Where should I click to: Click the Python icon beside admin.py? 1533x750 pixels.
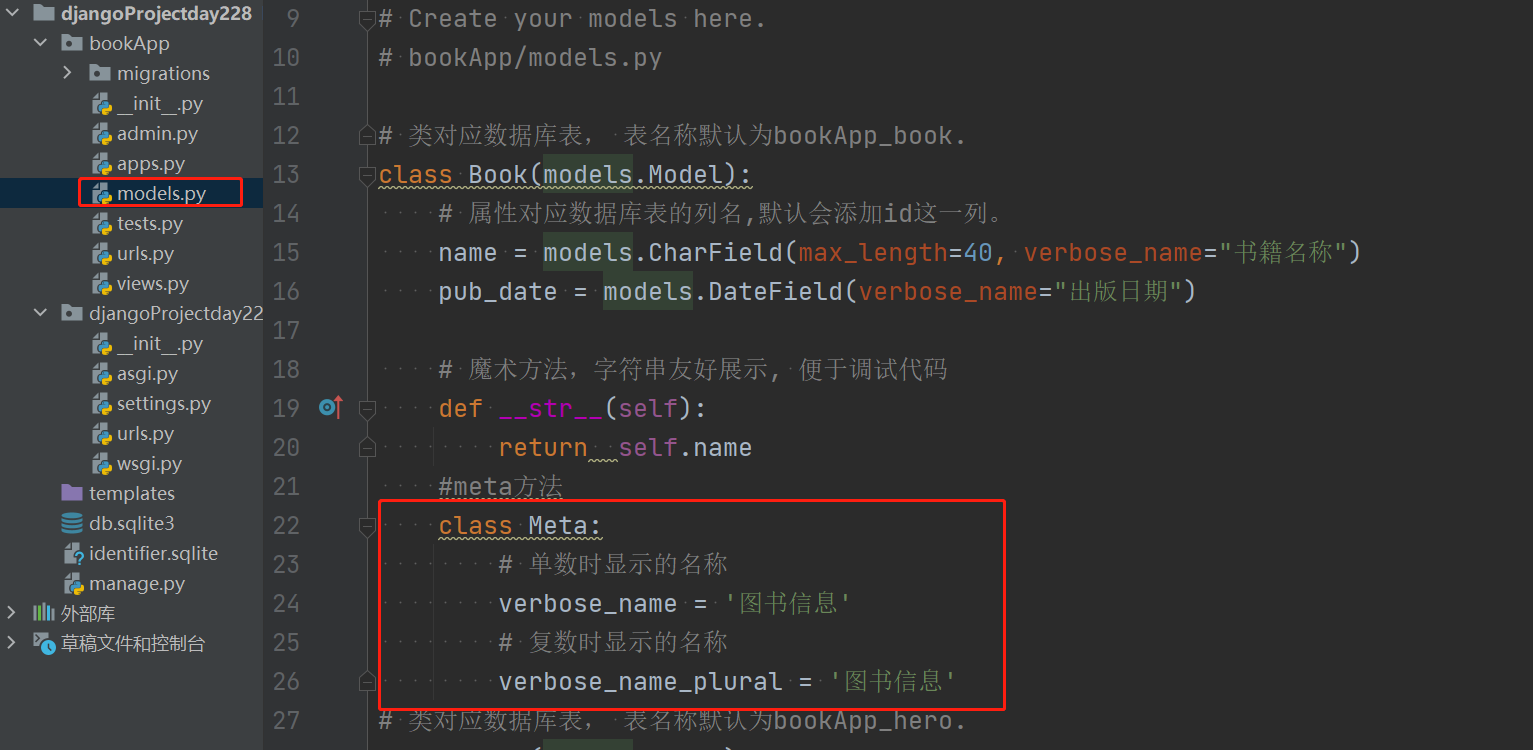point(101,134)
